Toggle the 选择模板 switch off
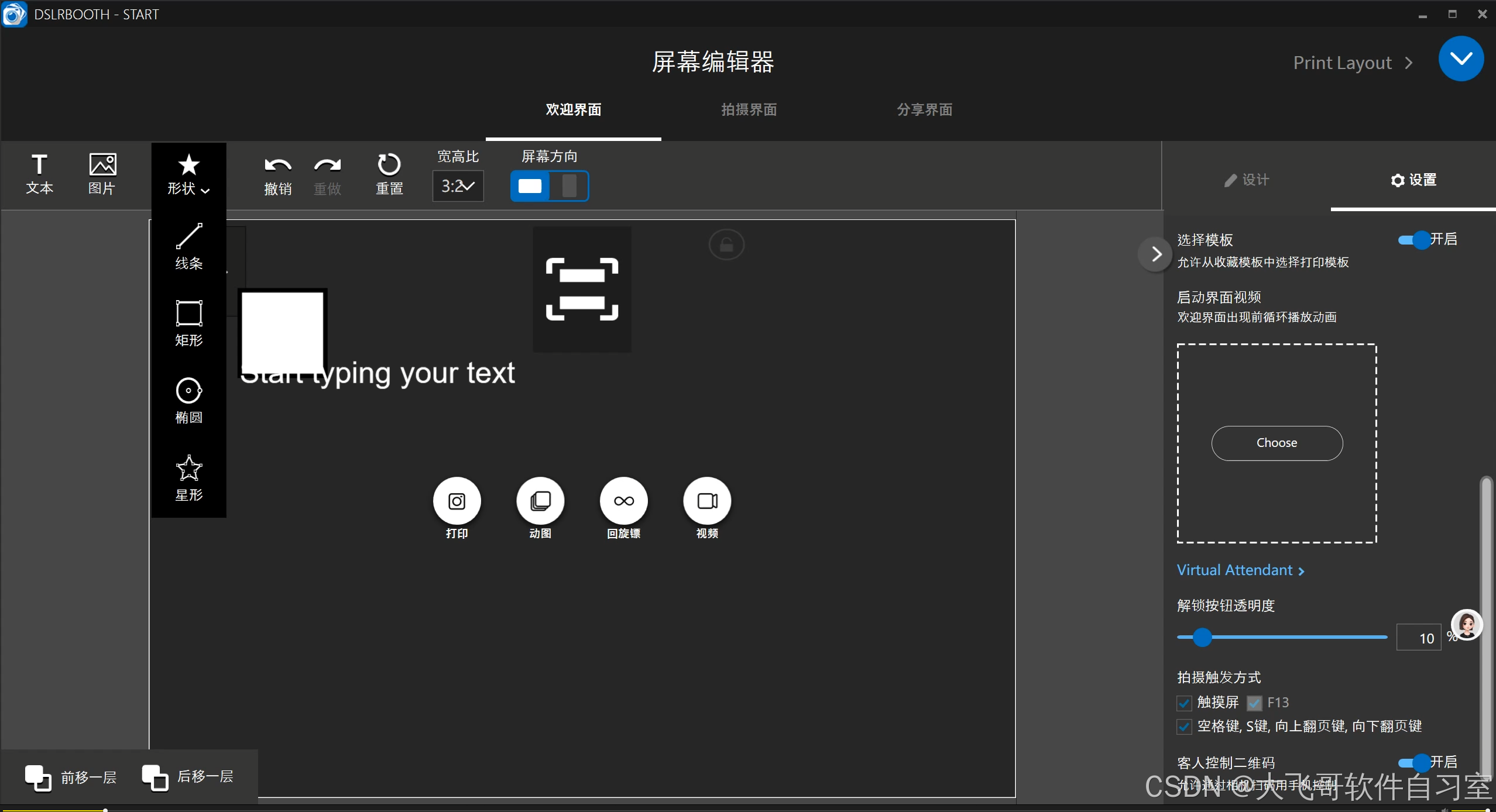The width and height of the screenshot is (1496, 812). pyautogui.click(x=1414, y=240)
